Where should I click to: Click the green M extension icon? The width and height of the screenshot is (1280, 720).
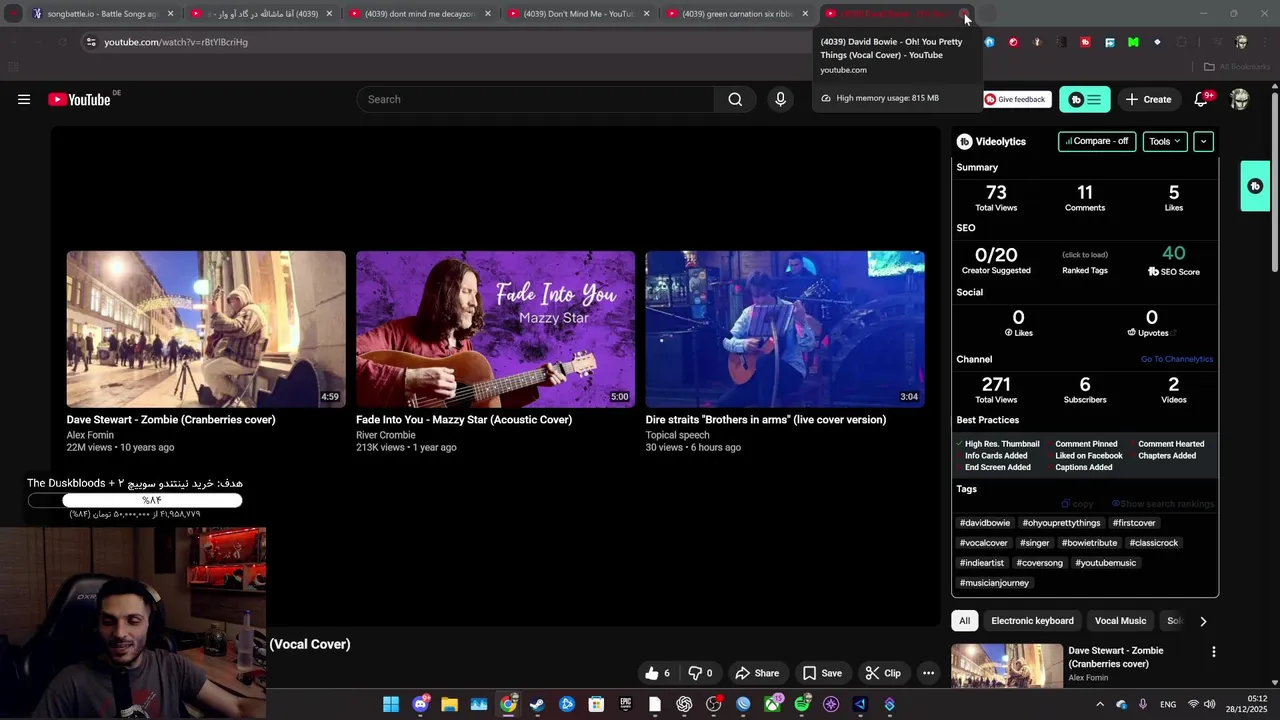point(1133,42)
